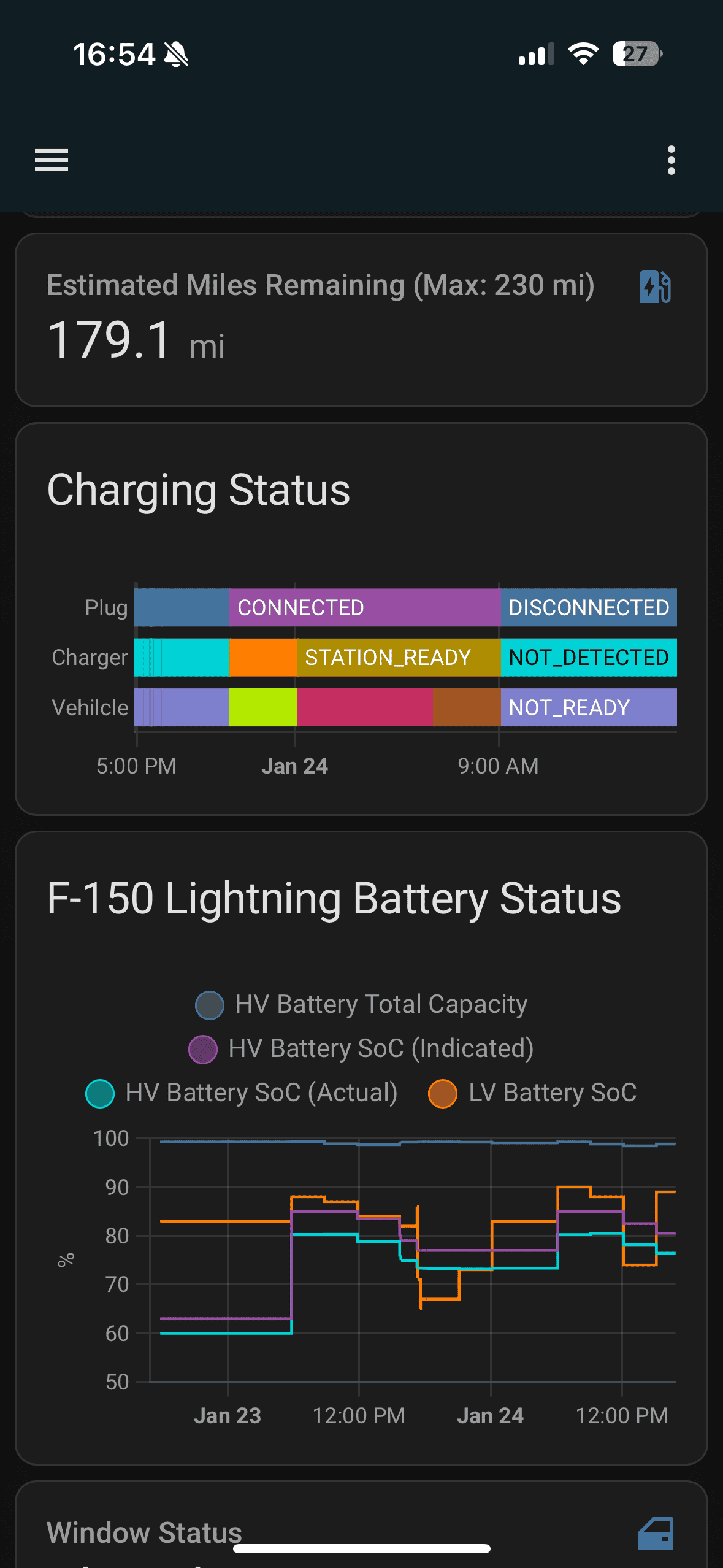Tap the EV charging station icon
This screenshot has height=1568, width=723.
655,286
